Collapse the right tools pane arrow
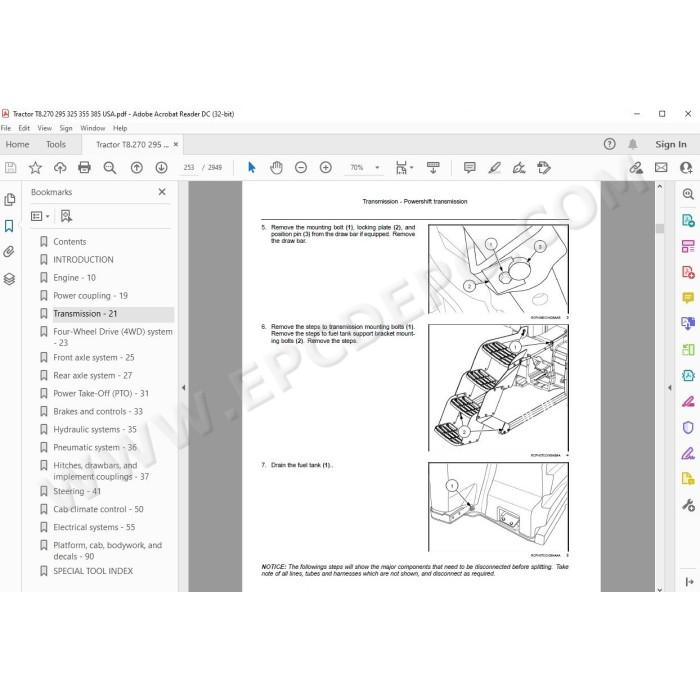The width and height of the screenshot is (700, 700). click(x=670, y=388)
